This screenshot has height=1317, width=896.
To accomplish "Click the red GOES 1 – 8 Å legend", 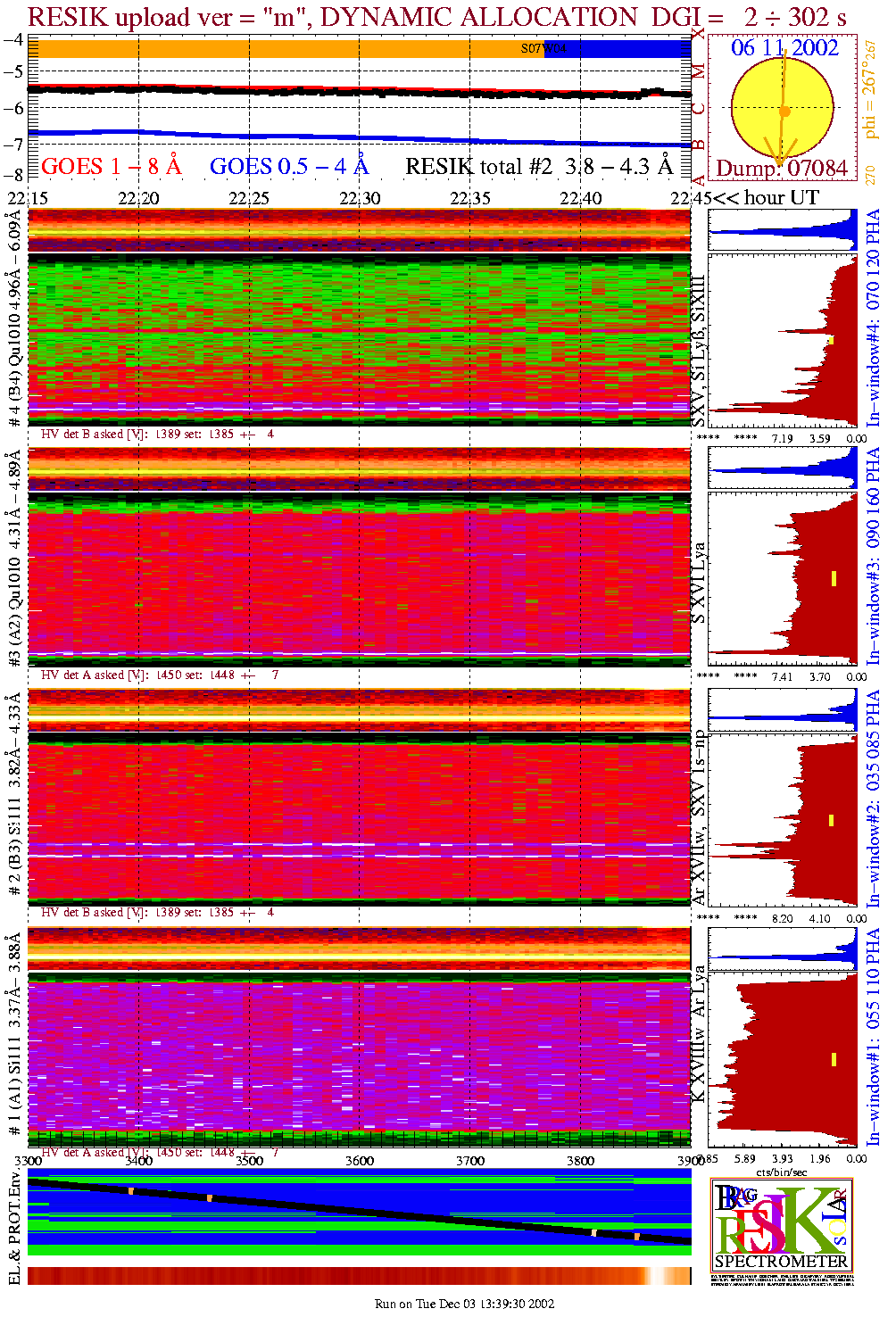I will [111, 167].
